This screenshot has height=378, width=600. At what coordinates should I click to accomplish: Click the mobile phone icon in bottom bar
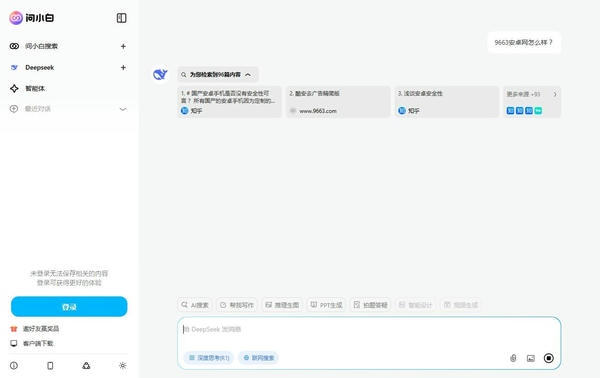50,365
